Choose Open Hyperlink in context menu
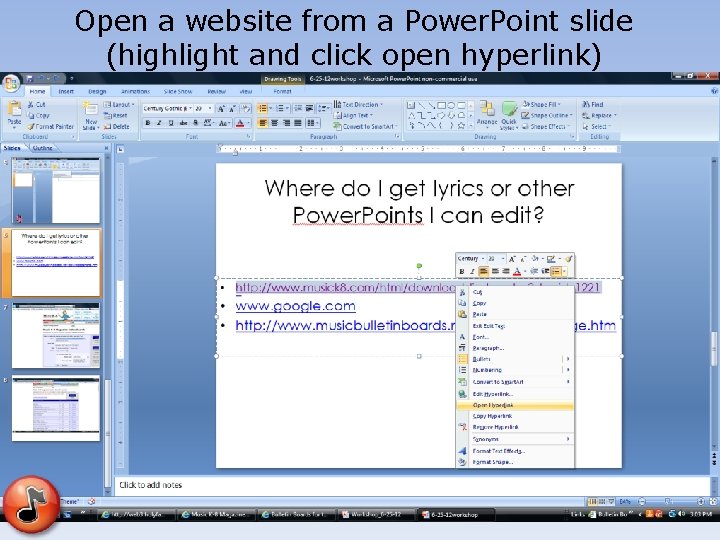This screenshot has width=720, height=540. tap(515, 405)
